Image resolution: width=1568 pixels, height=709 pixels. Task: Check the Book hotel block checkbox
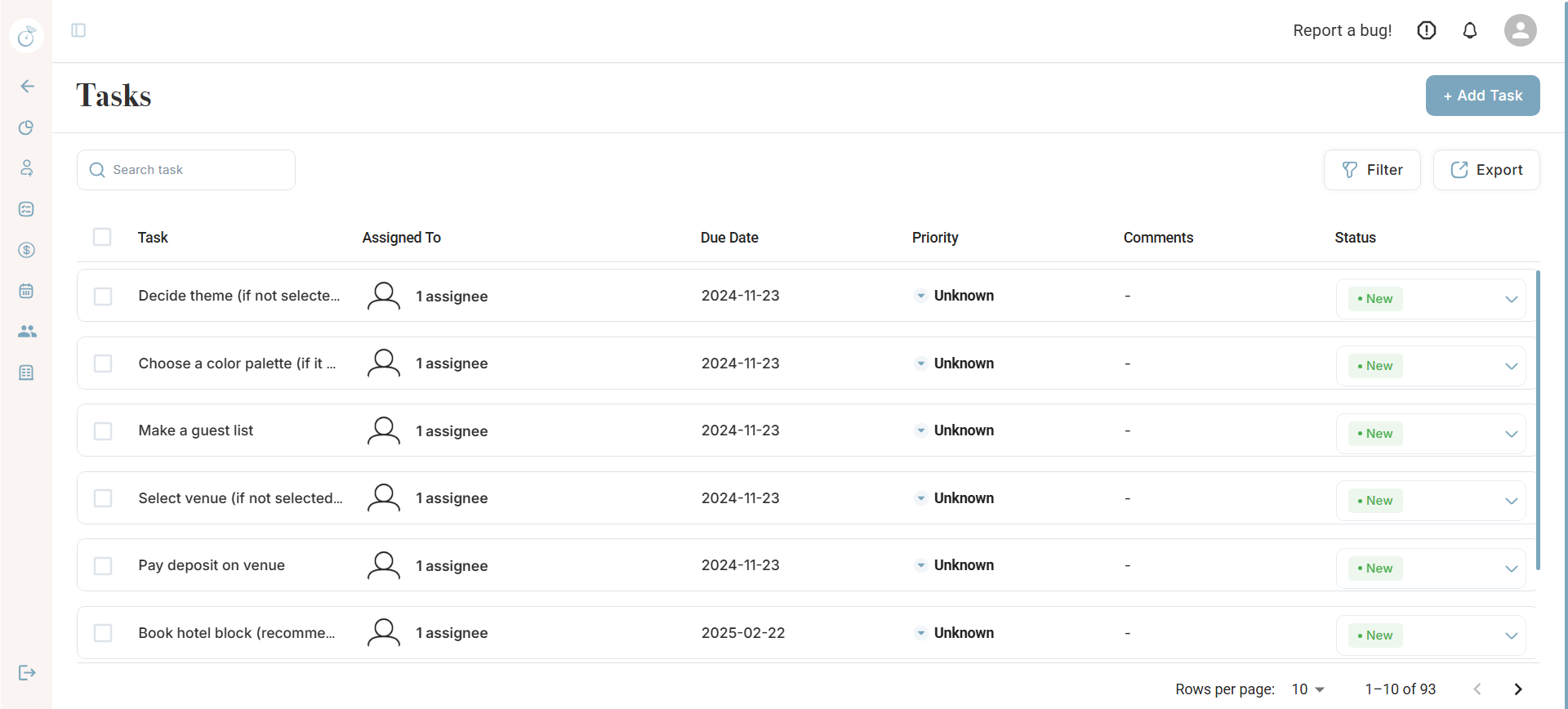[x=103, y=632]
